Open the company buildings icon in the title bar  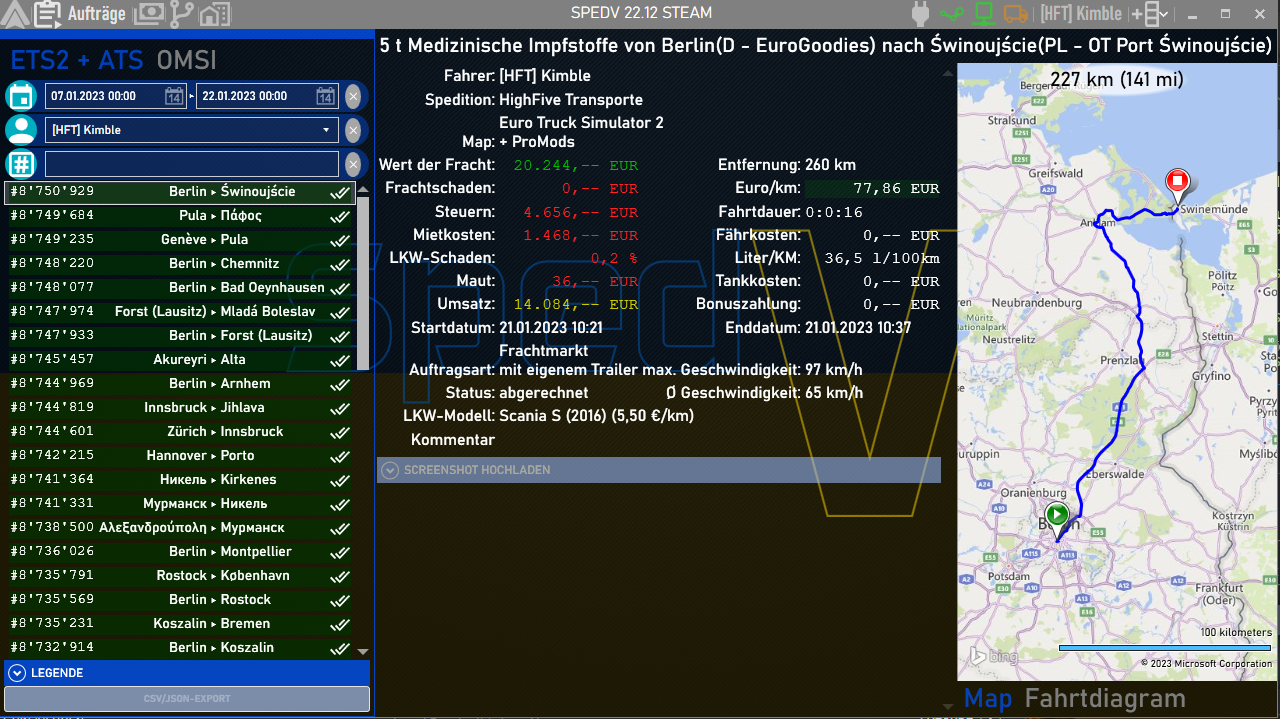tap(213, 14)
